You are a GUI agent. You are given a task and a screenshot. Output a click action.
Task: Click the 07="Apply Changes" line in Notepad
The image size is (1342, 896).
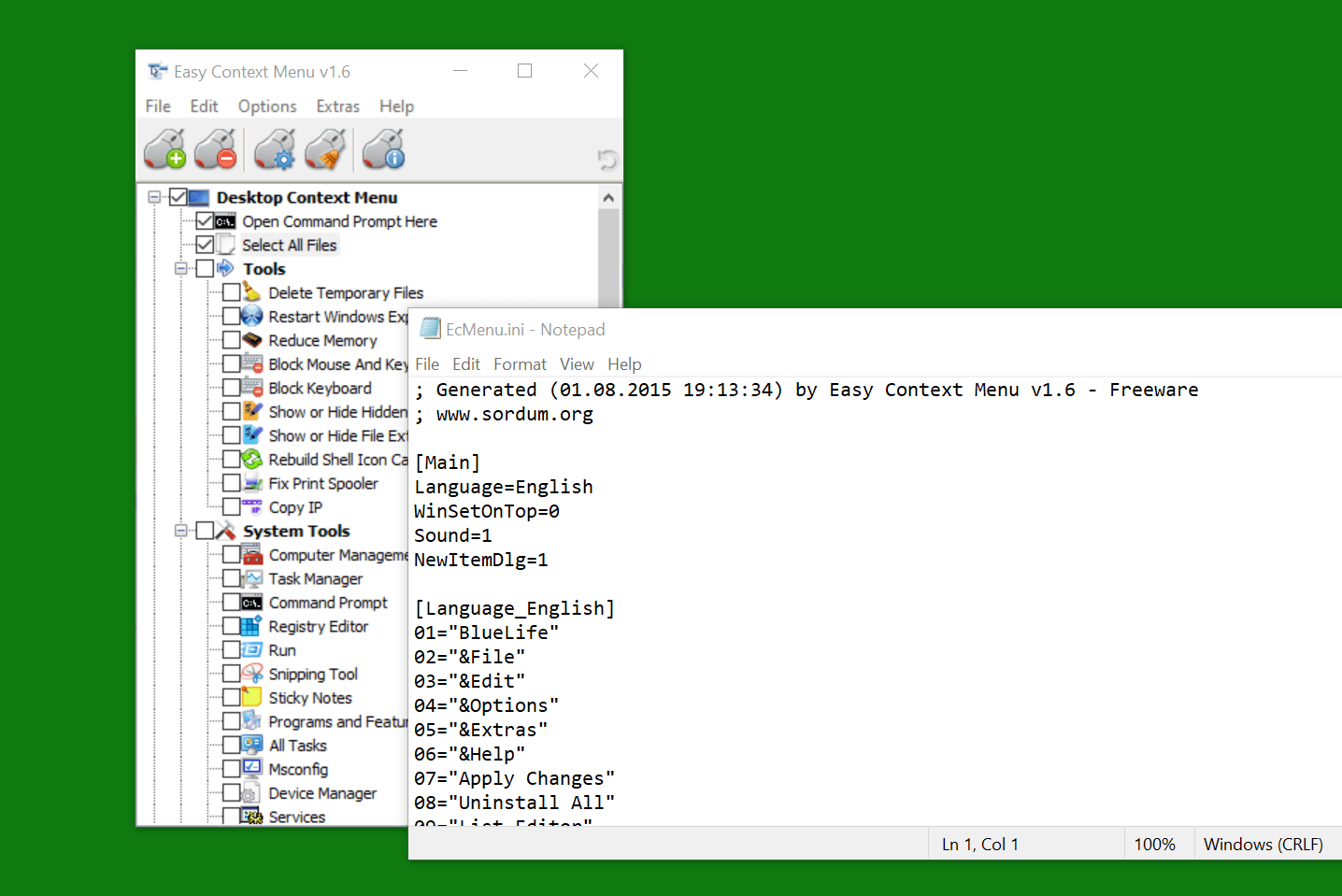click(x=515, y=778)
